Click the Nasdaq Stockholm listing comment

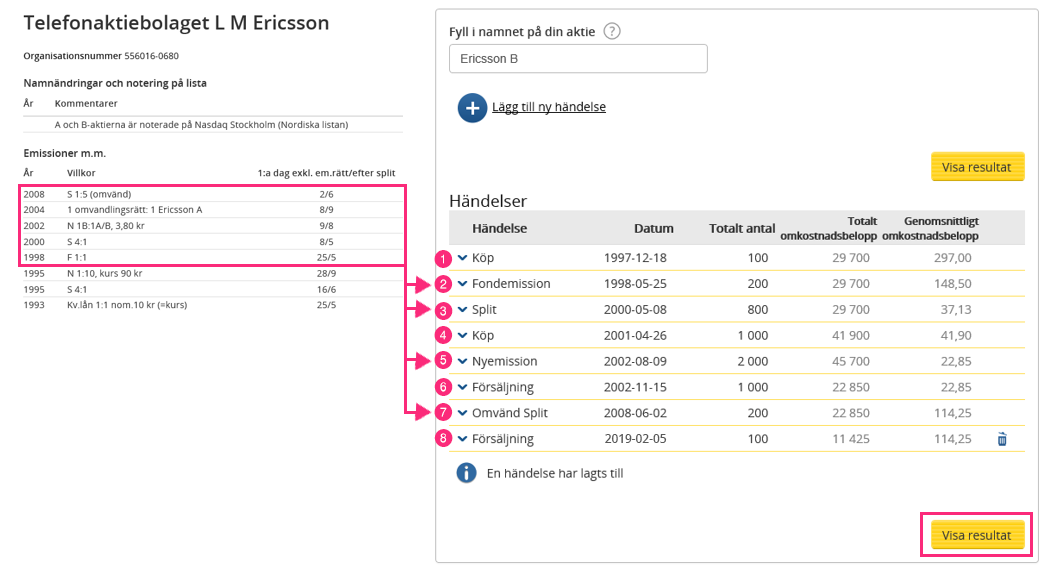202,125
